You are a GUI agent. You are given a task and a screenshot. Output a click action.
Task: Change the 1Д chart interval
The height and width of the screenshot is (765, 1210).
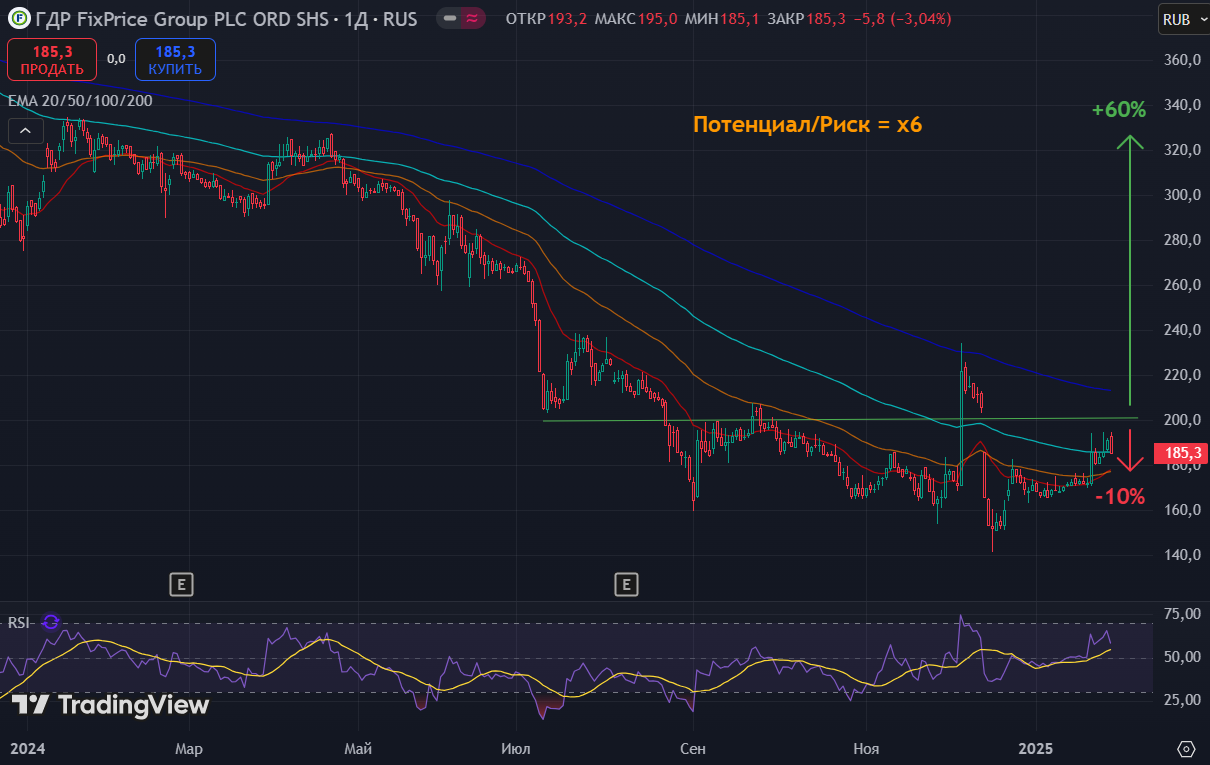pos(356,19)
